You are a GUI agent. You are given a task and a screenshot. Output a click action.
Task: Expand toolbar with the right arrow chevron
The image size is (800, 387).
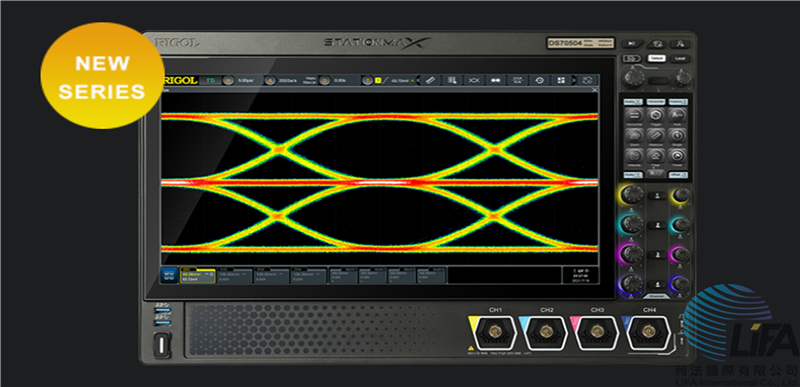pyautogui.click(x=574, y=80)
